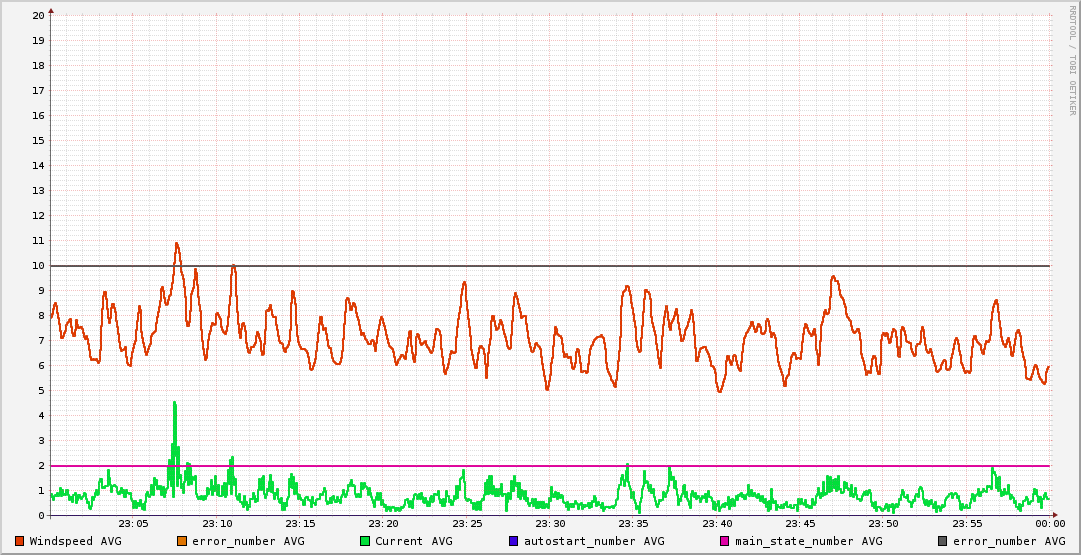Select the Current AVG legend text
Screen dimensions: 1081x555
click(413, 541)
